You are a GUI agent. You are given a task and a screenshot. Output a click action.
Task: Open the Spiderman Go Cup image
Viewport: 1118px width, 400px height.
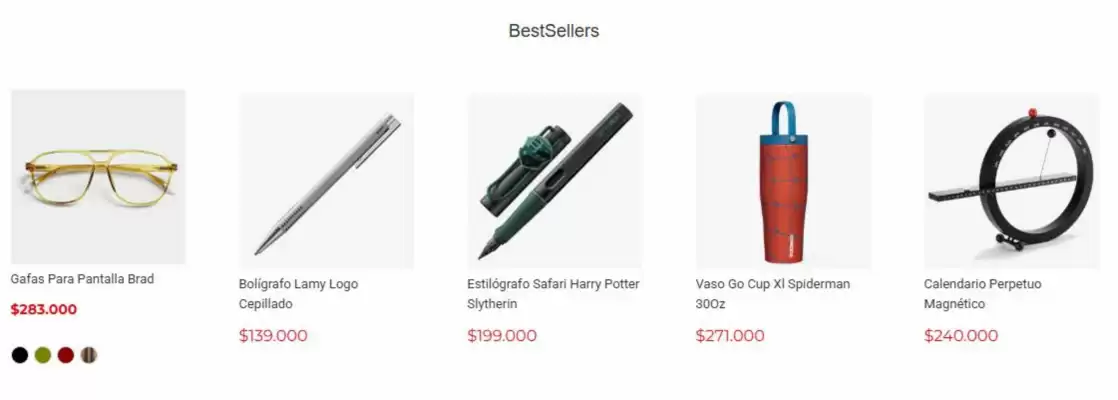point(784,181)
